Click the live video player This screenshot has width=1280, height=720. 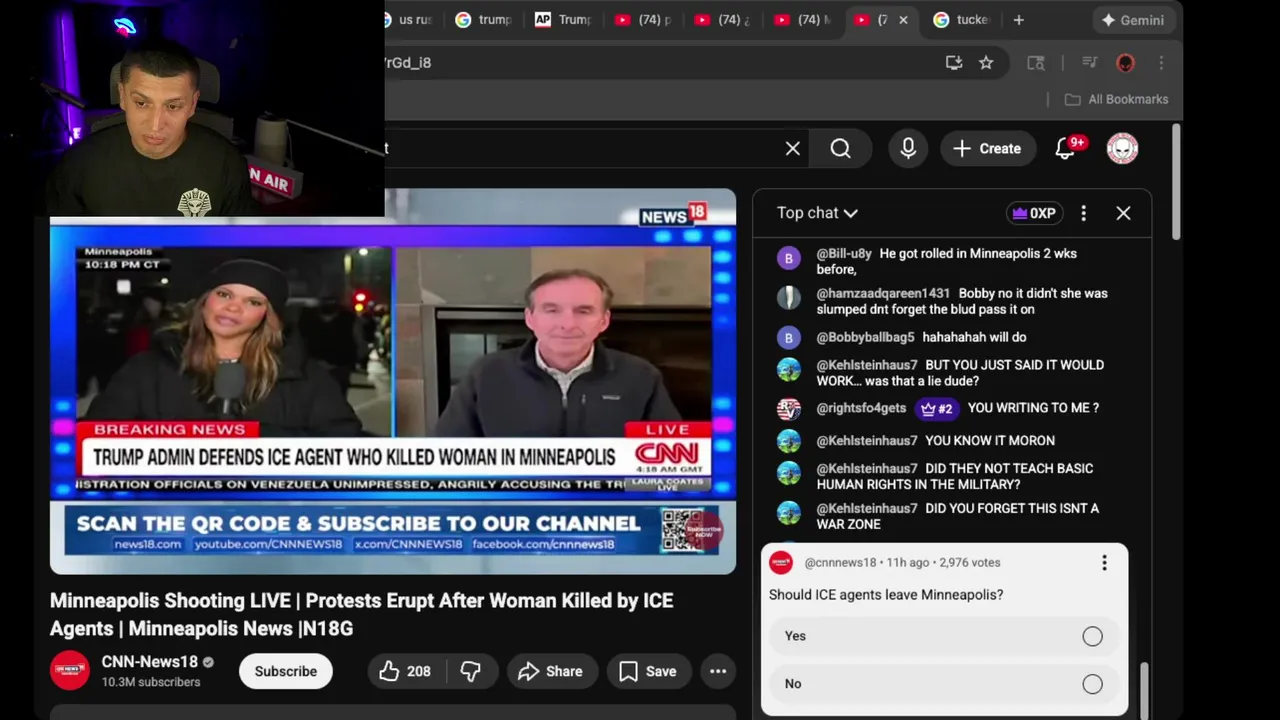pyautogui.click(x=392, y=381)
